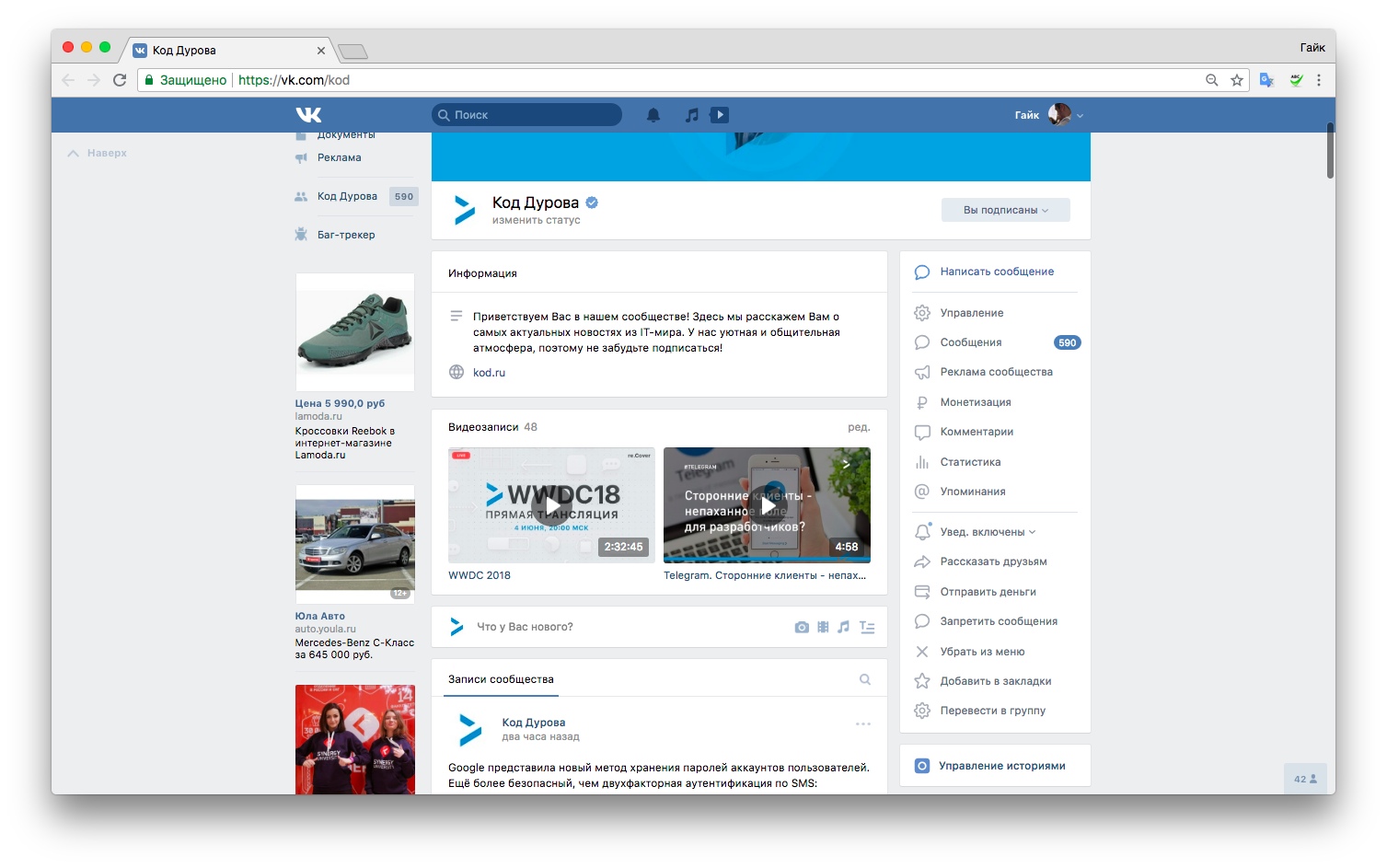Play the WWDC 2018 video thumbnail
Image resolution: width=1387 pixels, height=868 pixels.
[x=551, y=505]
